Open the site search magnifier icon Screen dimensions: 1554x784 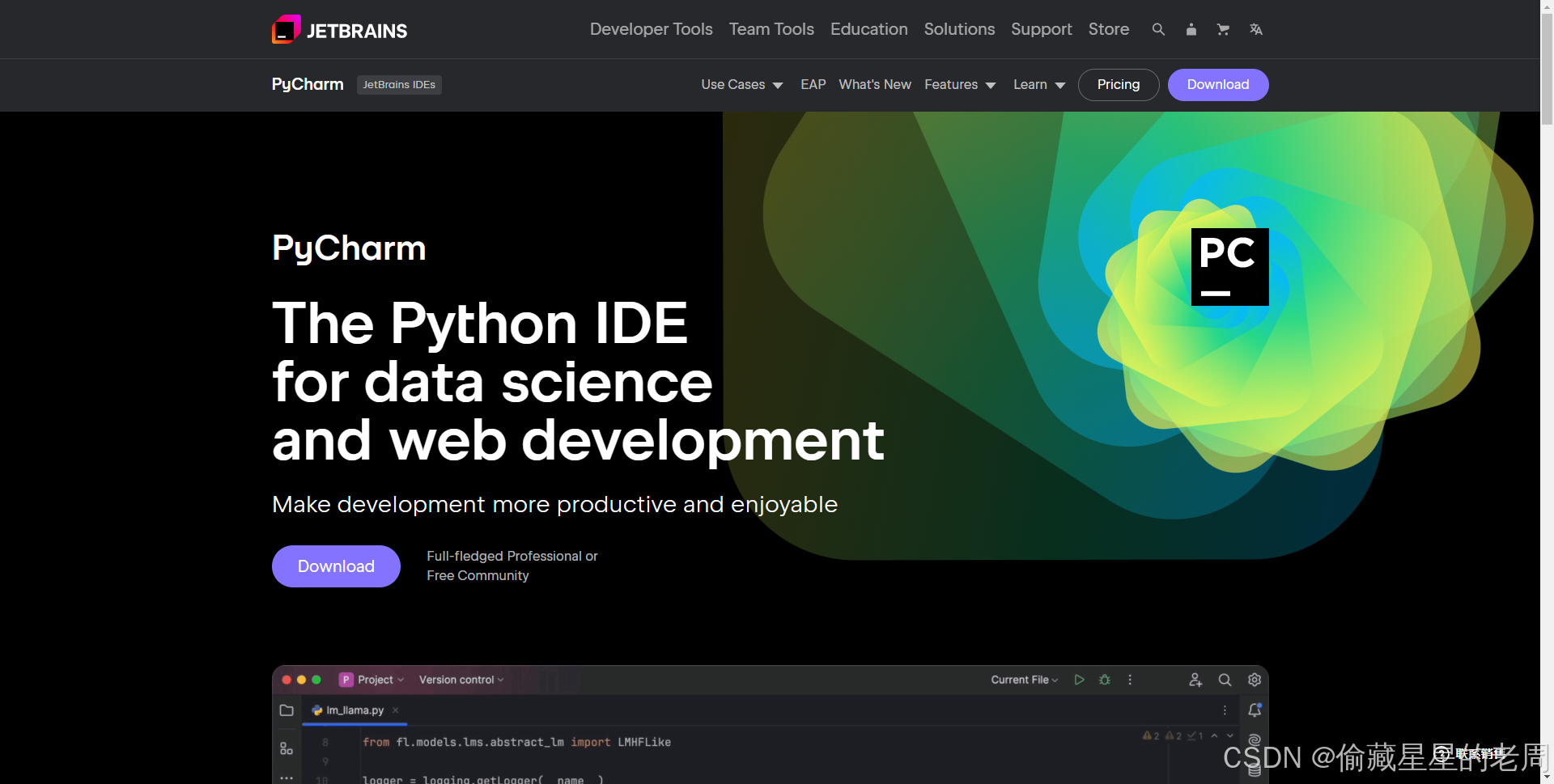pyautogui.click(x=1158, y=29)
